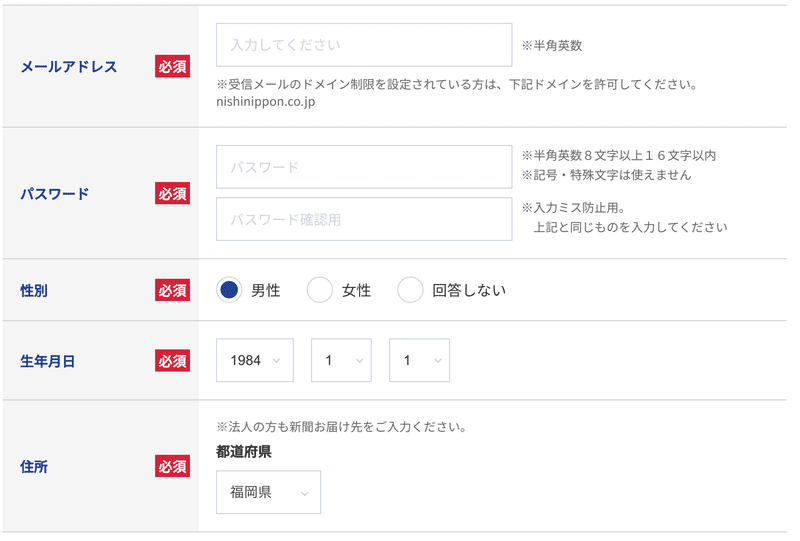Click the 必須 badge beside パスワード

(x=172, y=193)
